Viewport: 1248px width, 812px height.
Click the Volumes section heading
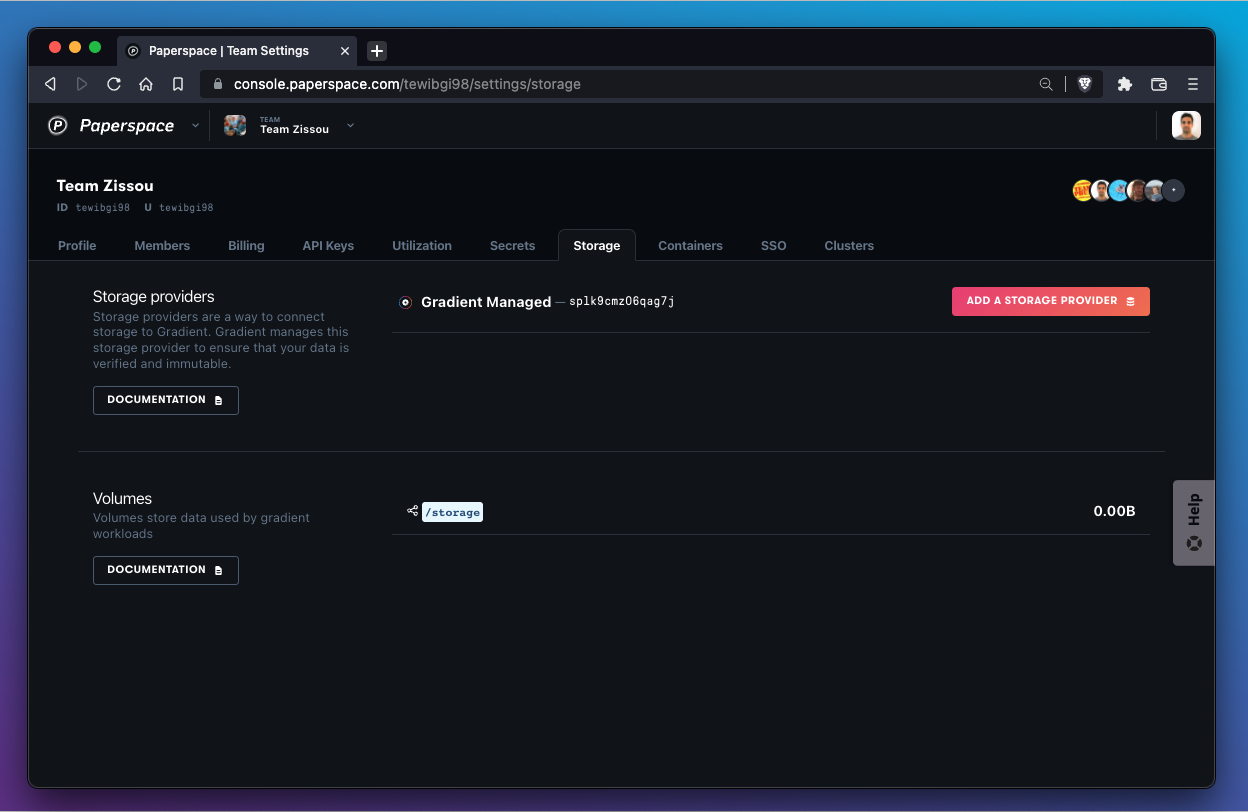pyautogui.click(x=122, y=499)
